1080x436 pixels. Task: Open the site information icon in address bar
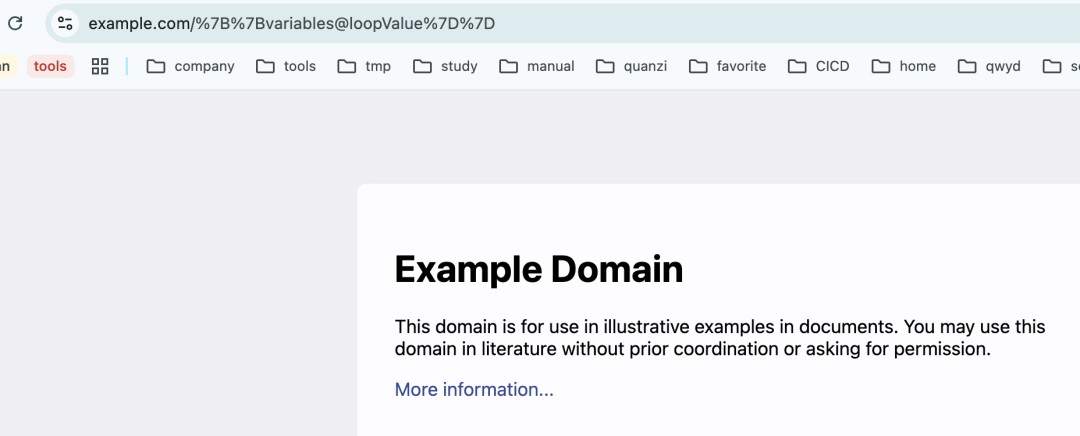(x=65, y=23)
